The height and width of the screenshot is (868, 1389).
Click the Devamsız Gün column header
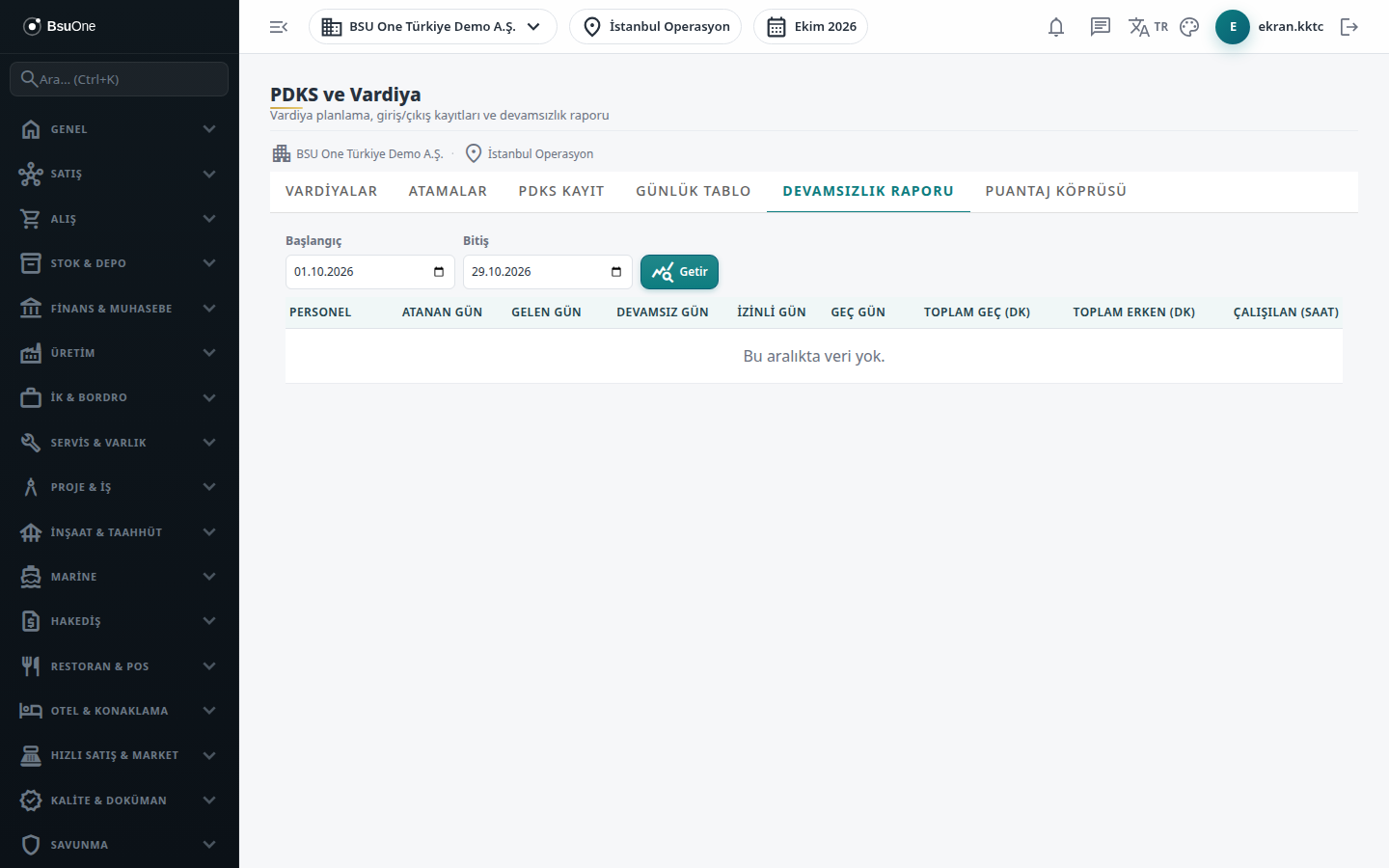pyautogui.click(x=663, y=312)
